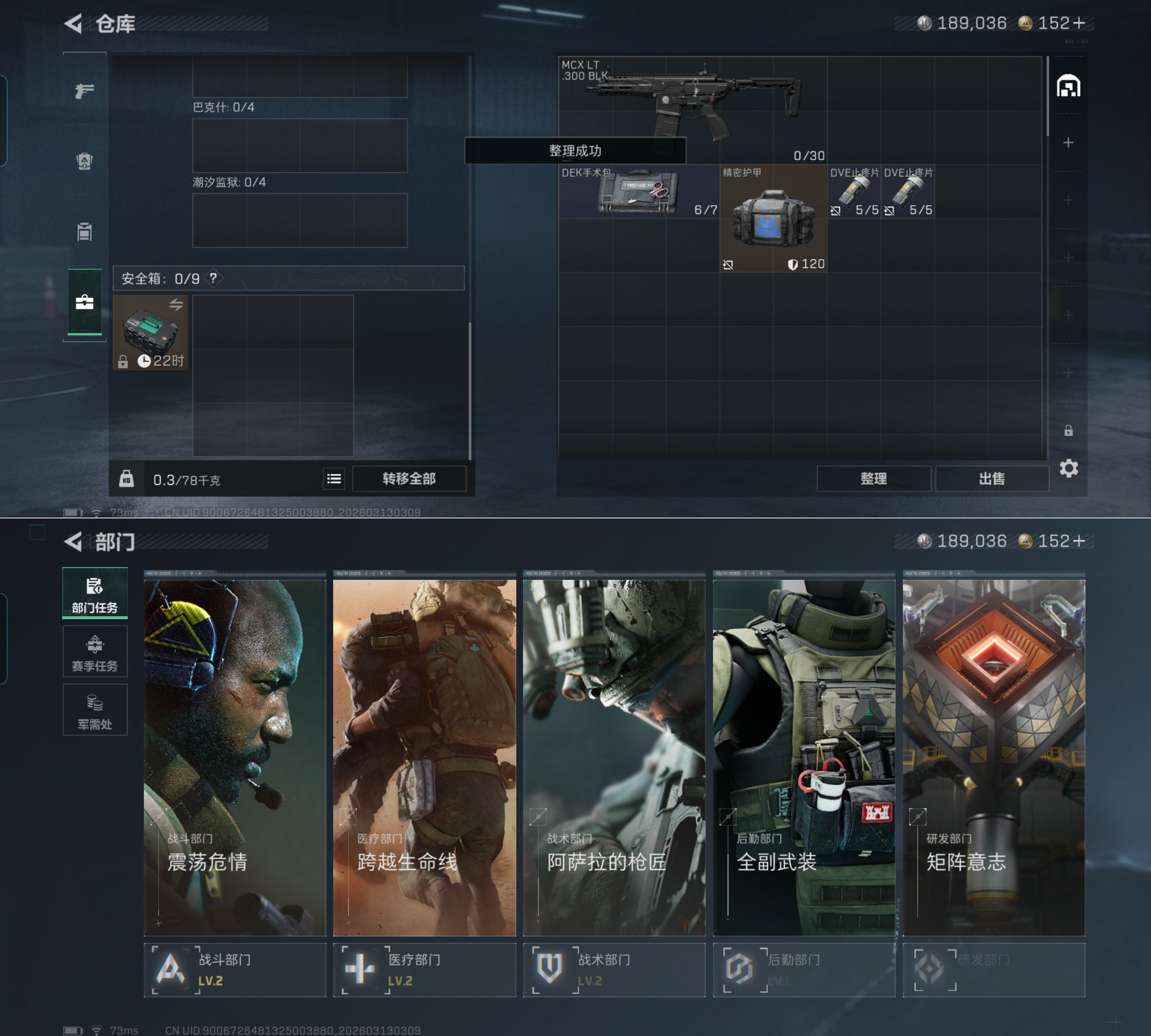Add premium currency with plus next to 152
Image resolution: width=1151 pixels, height=1036 pixels.
1079,23
